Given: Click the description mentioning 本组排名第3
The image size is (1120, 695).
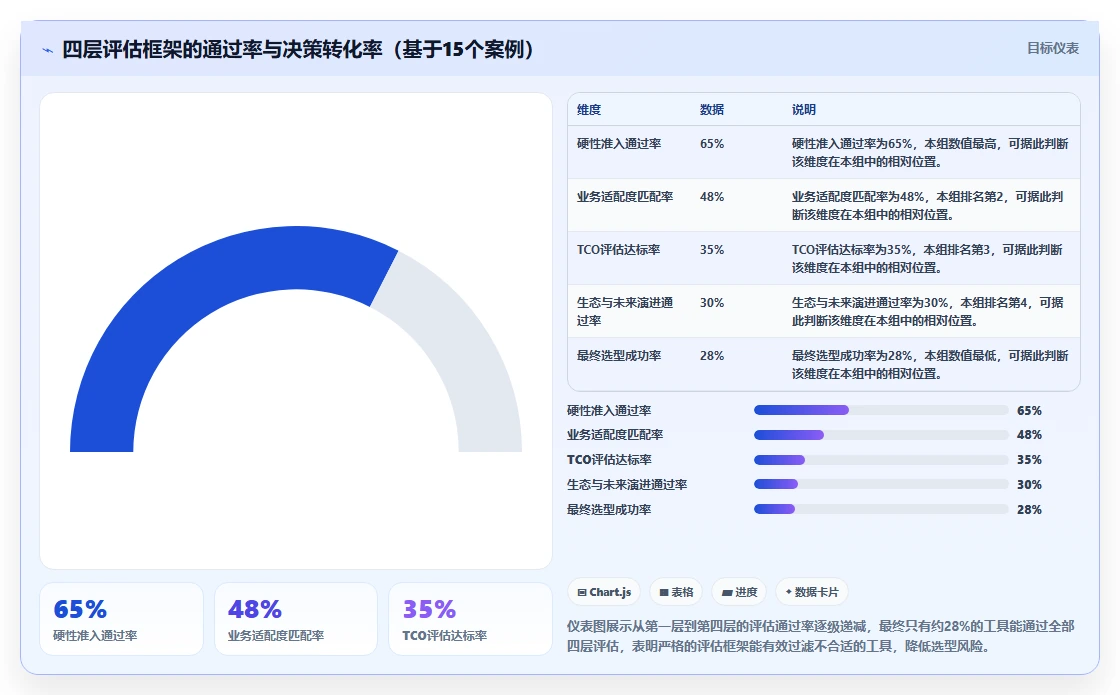Looking at the screenshot, I should pos(927,258).
